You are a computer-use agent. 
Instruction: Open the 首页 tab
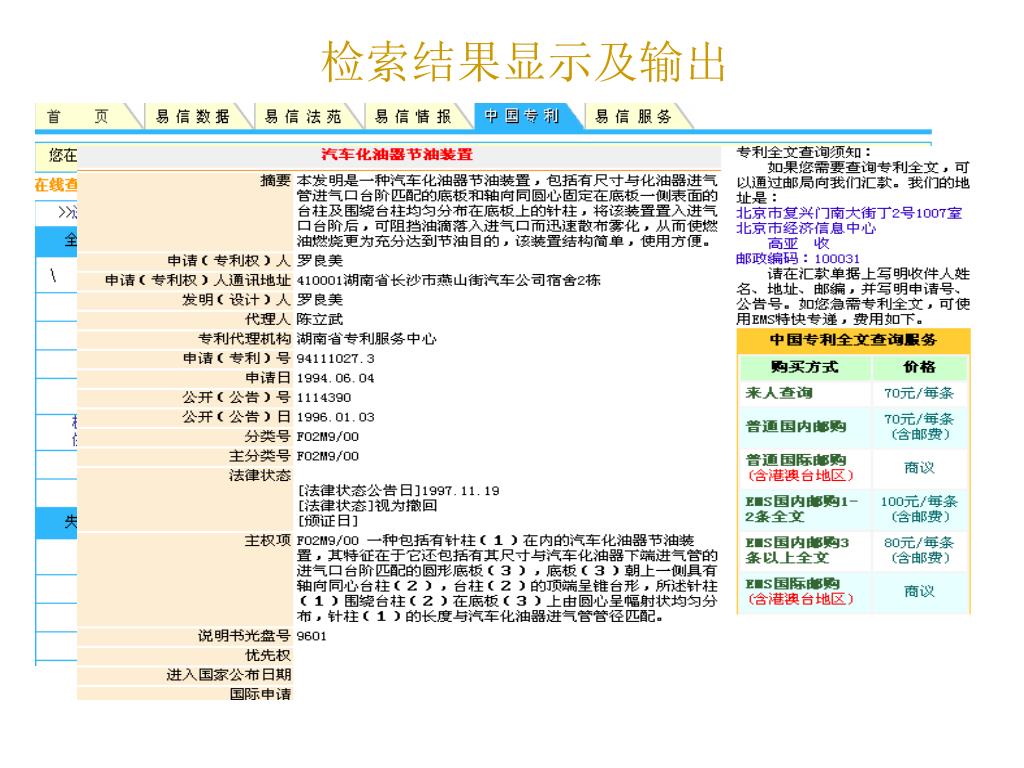coord(77,116)
